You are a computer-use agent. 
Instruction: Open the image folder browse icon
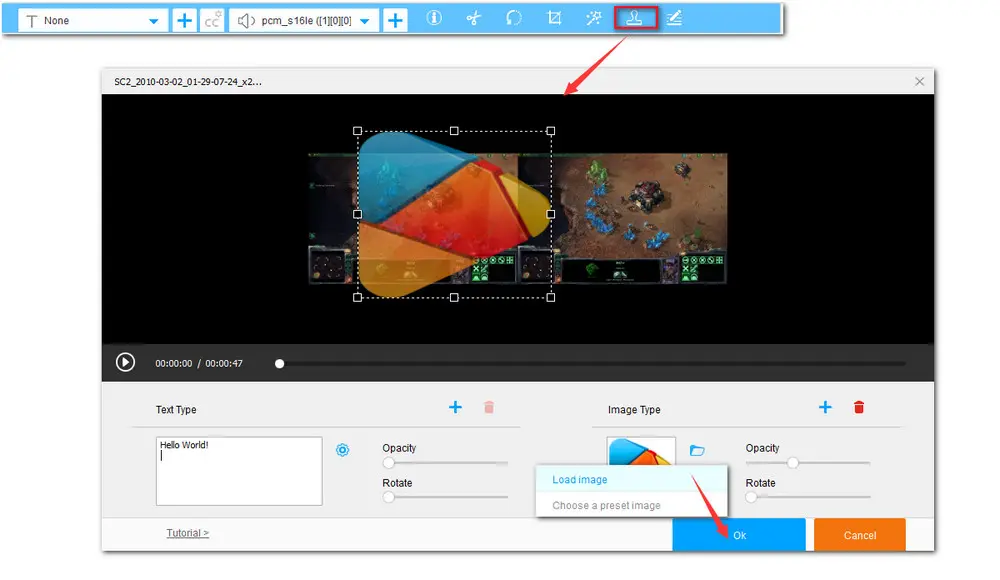click(697, 450)
